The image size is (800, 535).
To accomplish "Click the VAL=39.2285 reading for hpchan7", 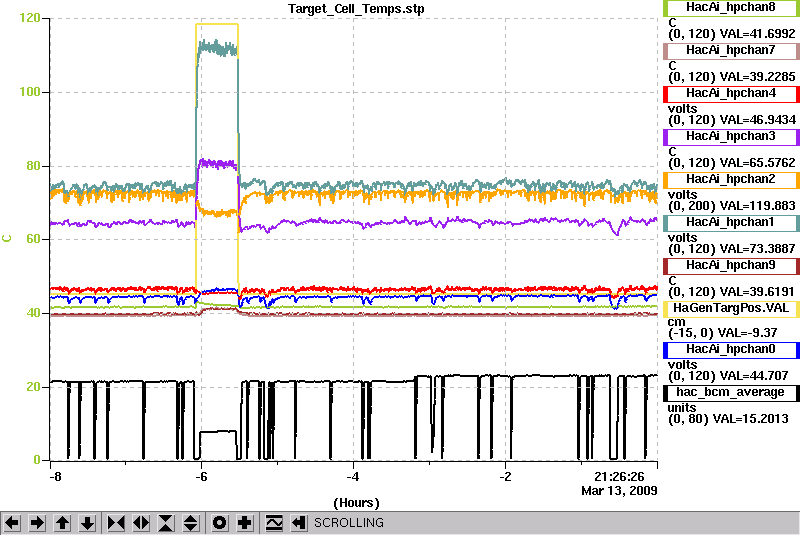I will coord(757,77).
